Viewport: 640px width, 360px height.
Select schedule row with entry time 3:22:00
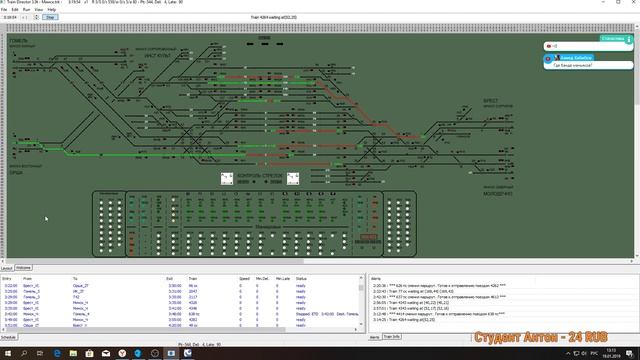[180, 286]
